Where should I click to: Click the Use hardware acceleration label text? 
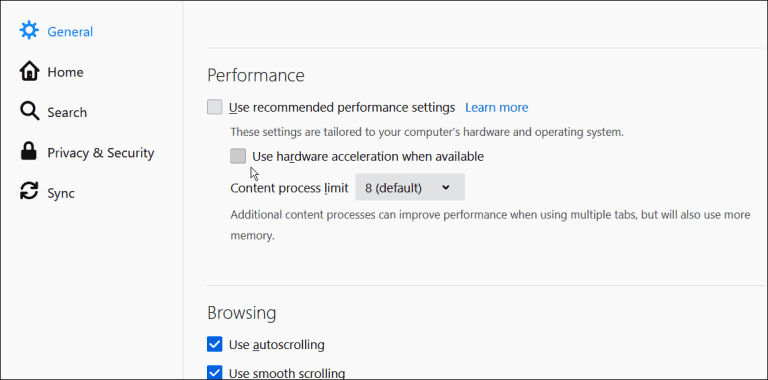click(368, 157)
